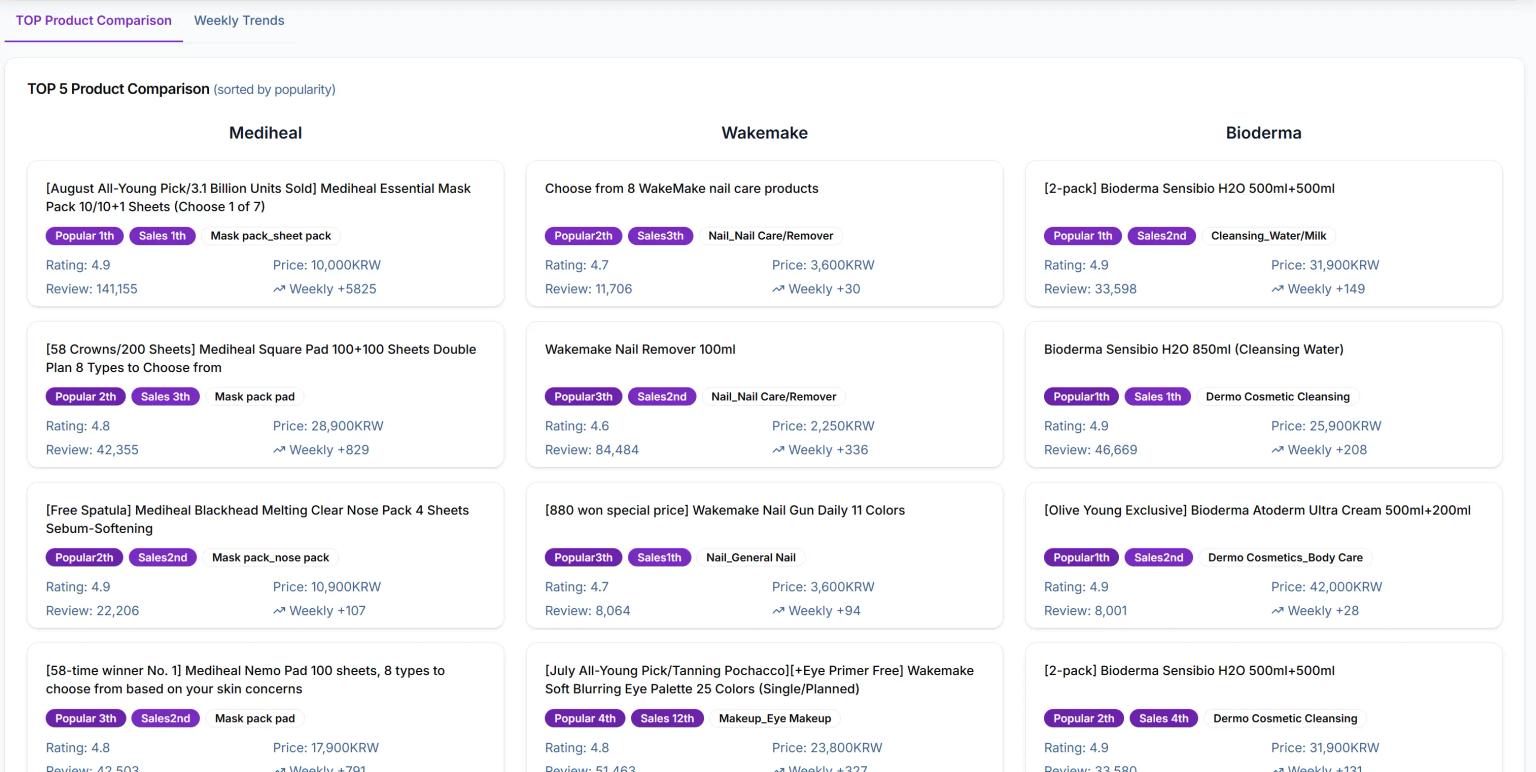Click the Price: 25,900KRW value
Image resolution: width=1536 pixels, height=772 pixels.
[x=1326, y=426]
